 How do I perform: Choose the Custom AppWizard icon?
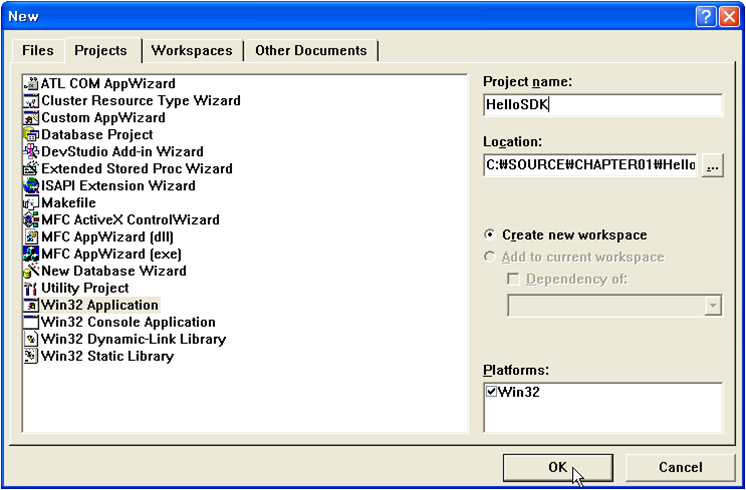[31, 118]
